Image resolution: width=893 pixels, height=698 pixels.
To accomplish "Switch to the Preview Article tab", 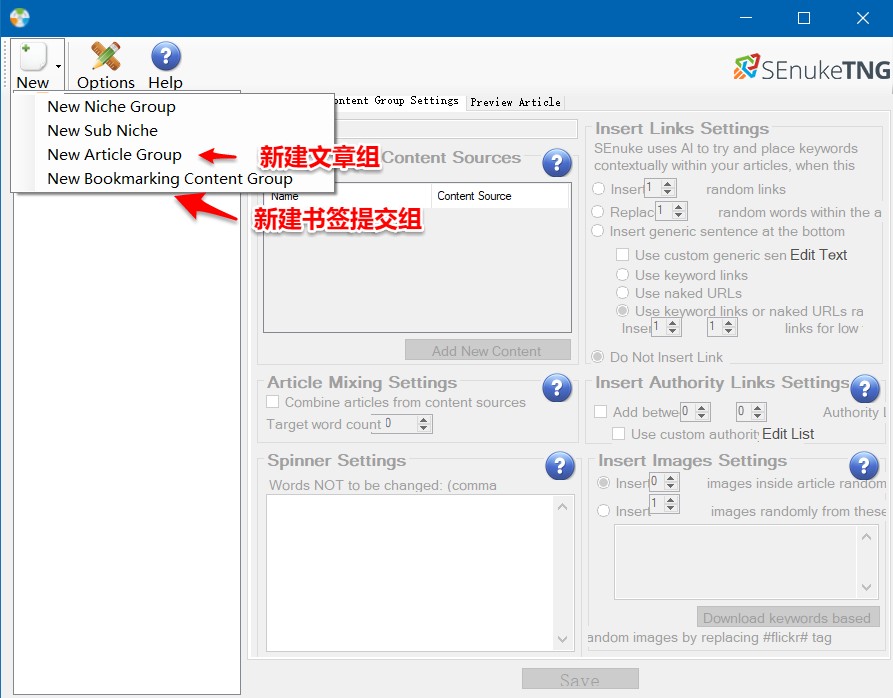I will click(515, 102).
